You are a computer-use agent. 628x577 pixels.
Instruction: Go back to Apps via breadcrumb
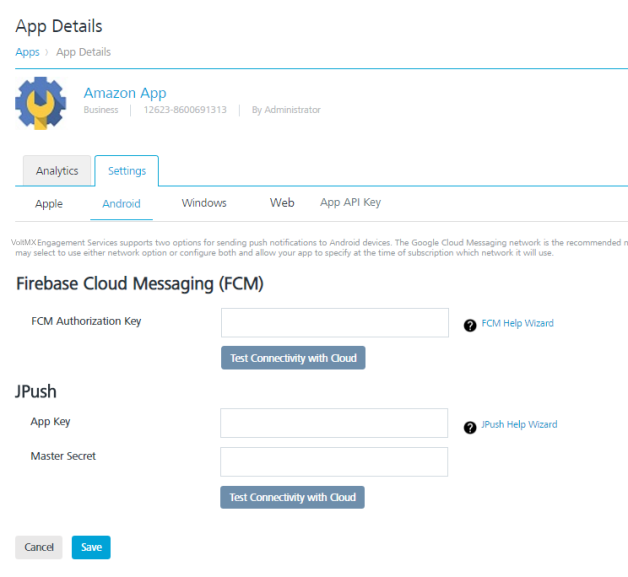[x=27, y=52]
